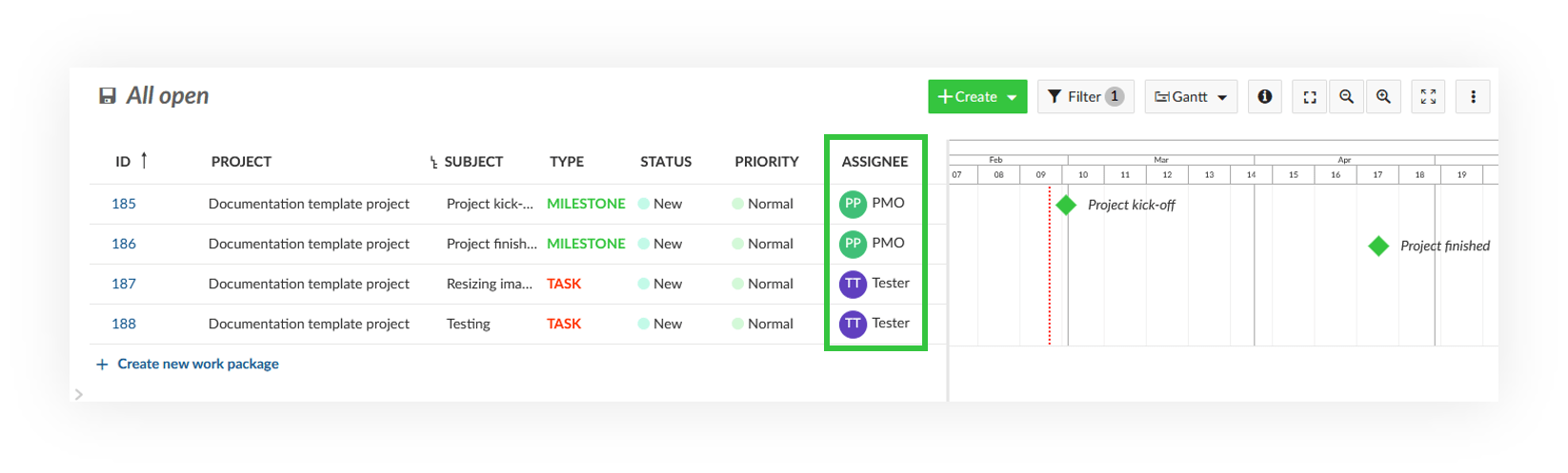
Task: Open the Filter panel
Action: [1085, 97]
